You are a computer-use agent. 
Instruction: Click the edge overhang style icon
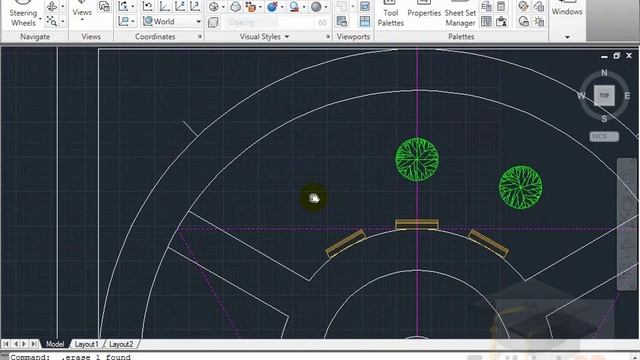point(294,7)
